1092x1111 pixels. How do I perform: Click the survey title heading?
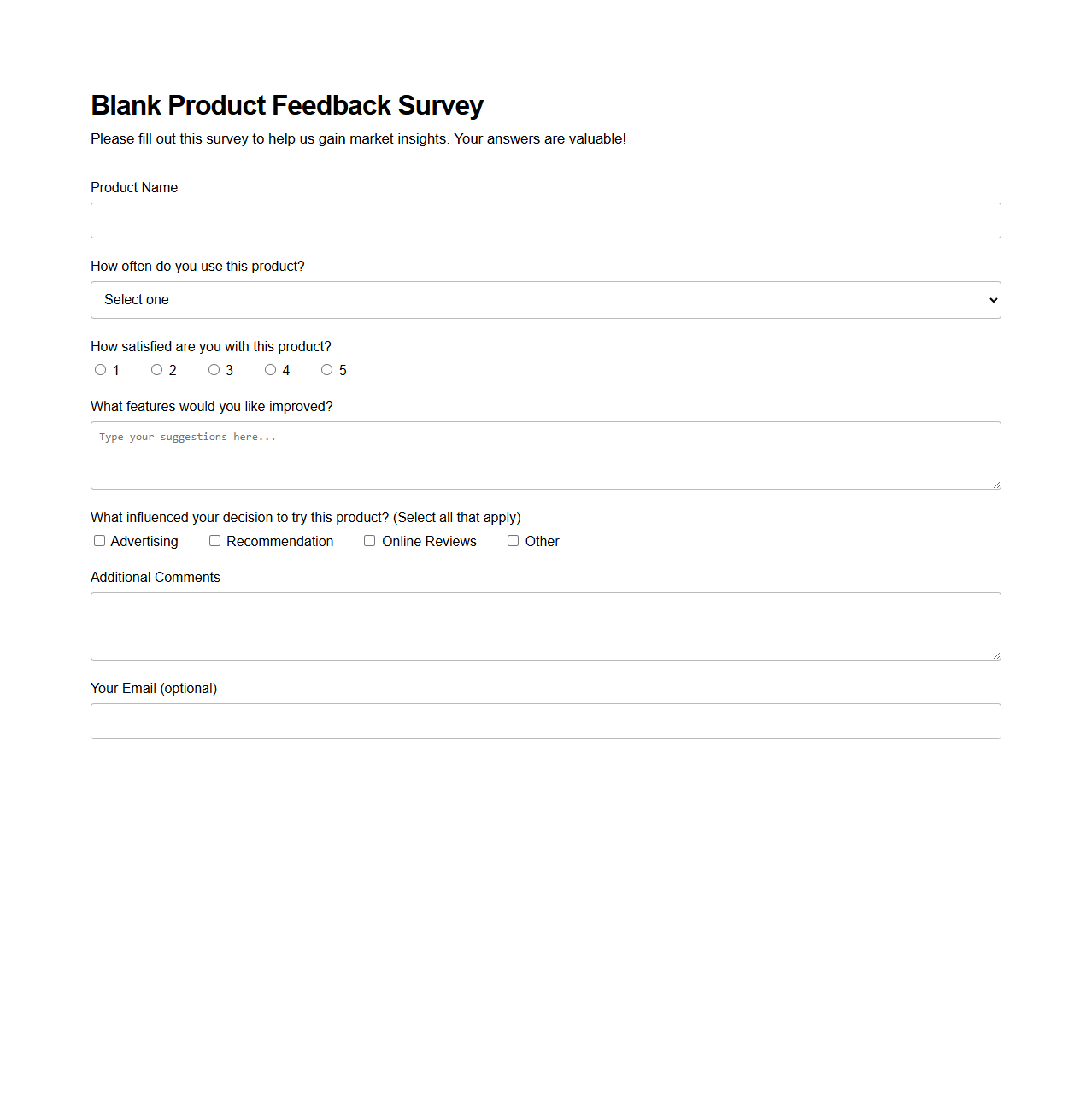287,104
